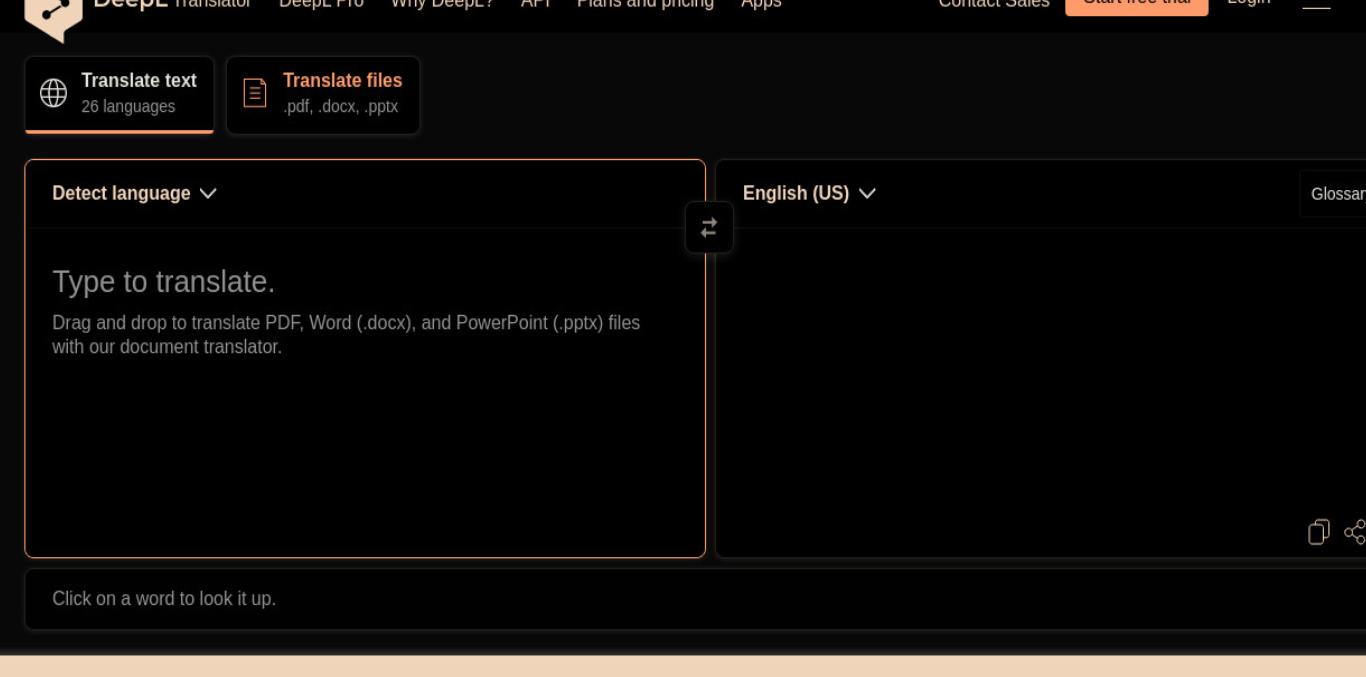This screenshot has width=1366, height=677.
Task: Switch to the Translate files tab
Action: coord(323,94)
